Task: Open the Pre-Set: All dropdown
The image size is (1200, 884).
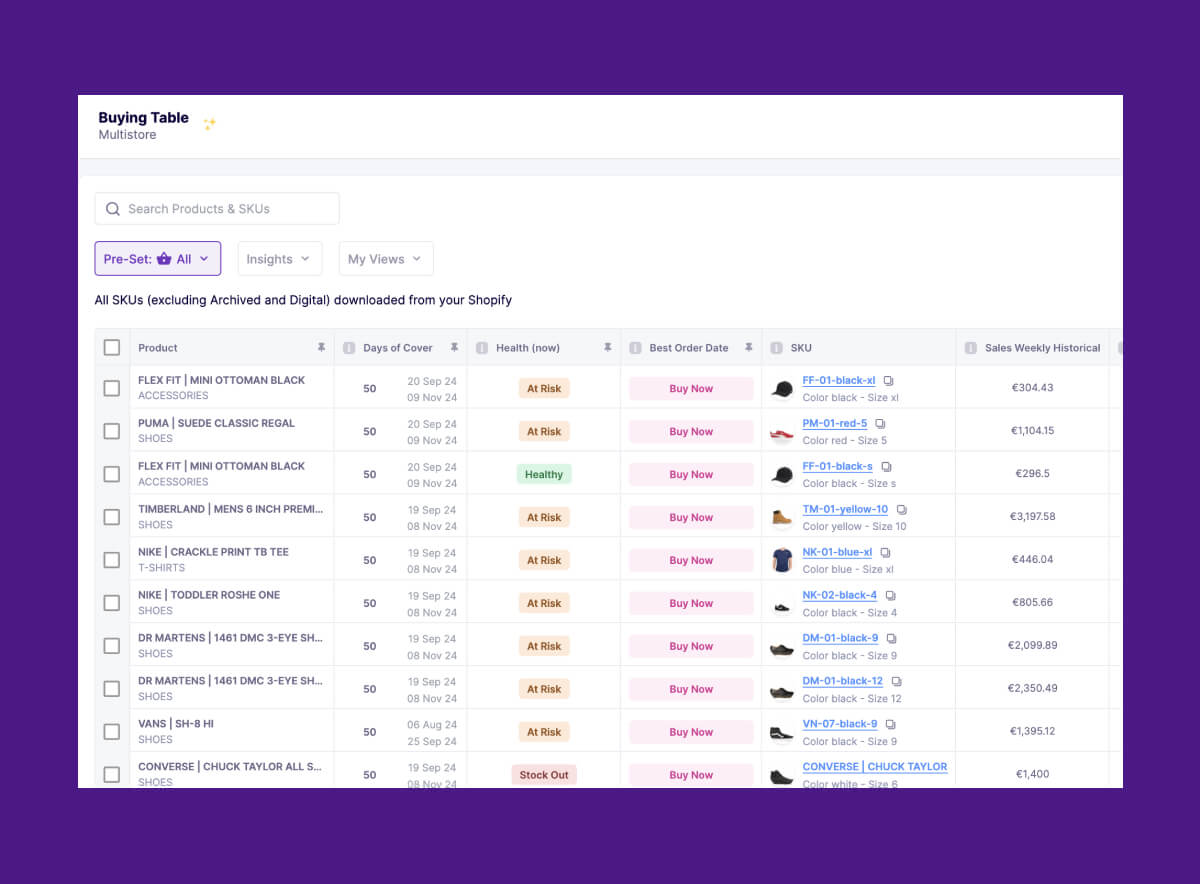Action: 158,259
